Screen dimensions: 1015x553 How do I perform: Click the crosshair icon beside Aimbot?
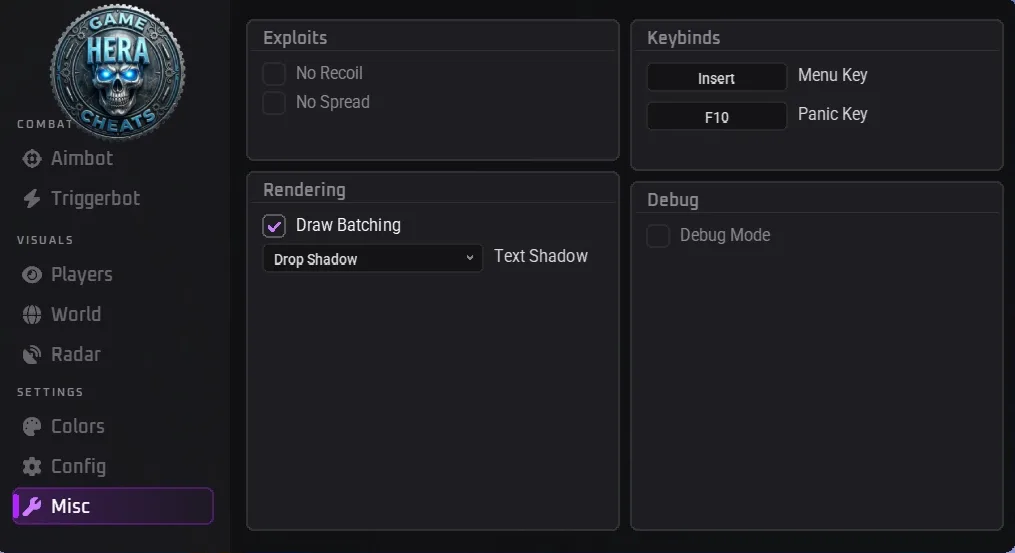pyautogui.click(x=32, y=159)
